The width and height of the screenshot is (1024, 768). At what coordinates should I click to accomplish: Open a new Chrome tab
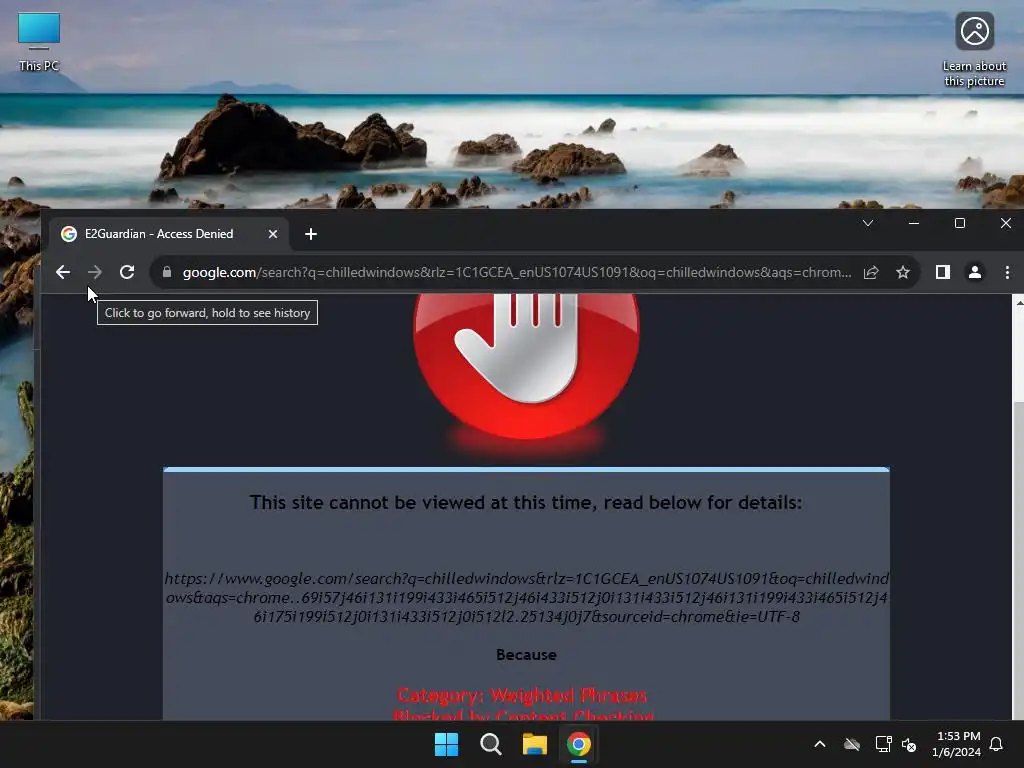[311, 234]
